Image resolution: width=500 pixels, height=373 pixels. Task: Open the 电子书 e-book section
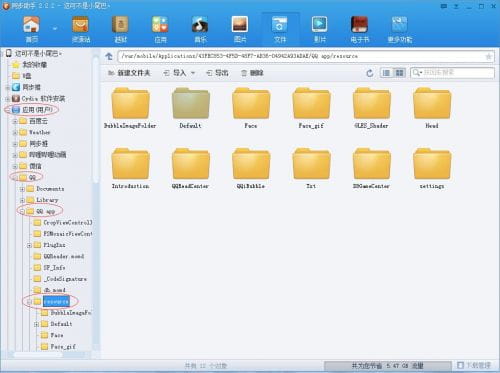[x=360, y=29]
